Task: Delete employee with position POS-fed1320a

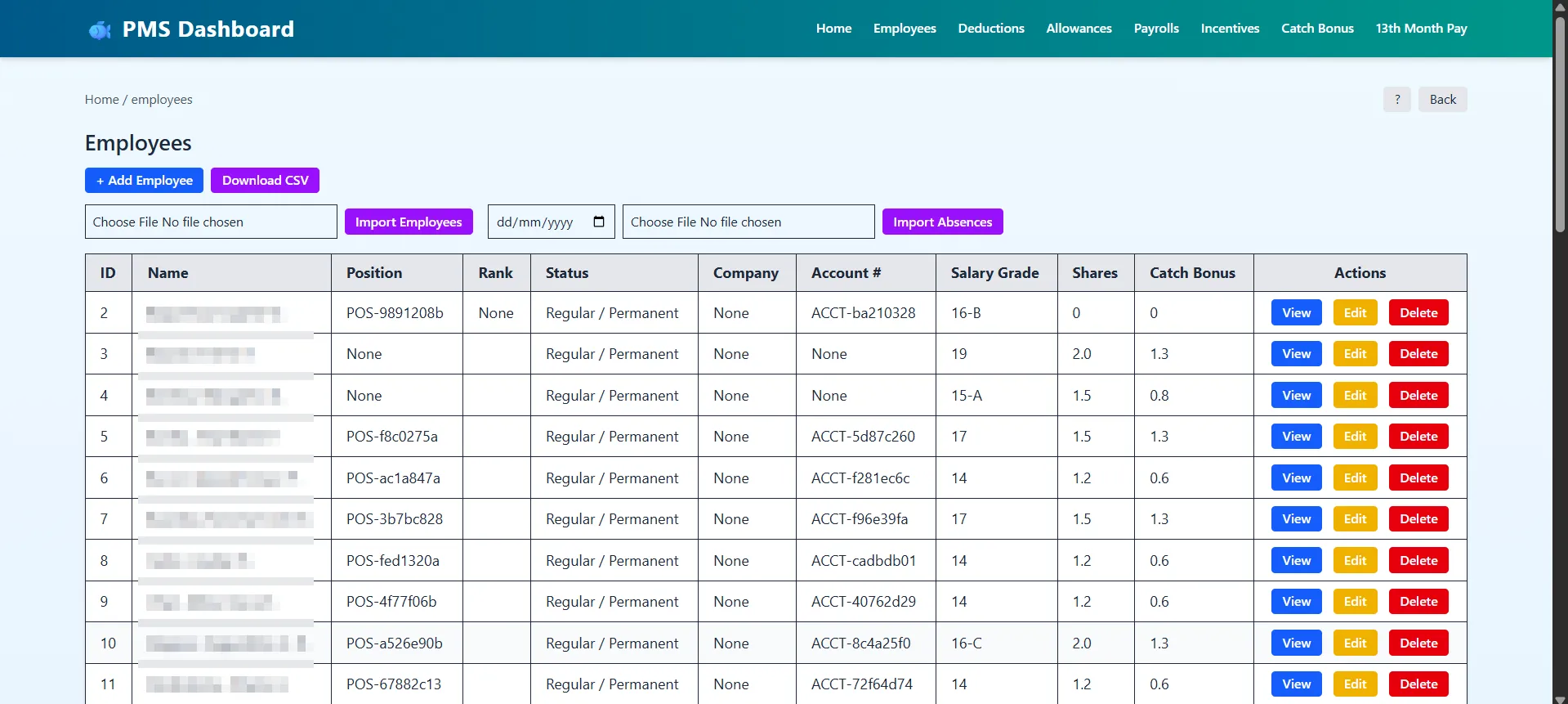Action: tap(1418, 561)
